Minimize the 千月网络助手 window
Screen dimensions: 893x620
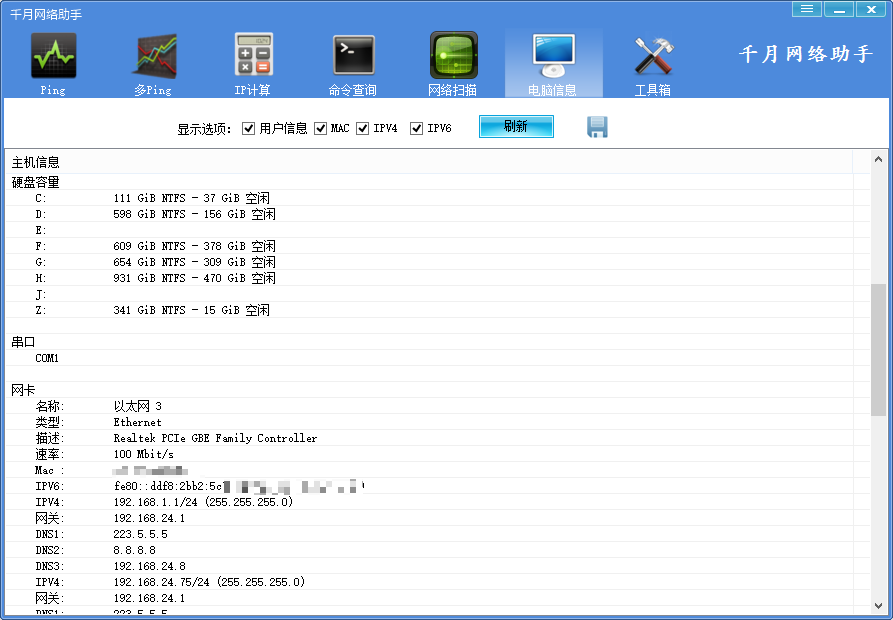click(839, 9)
